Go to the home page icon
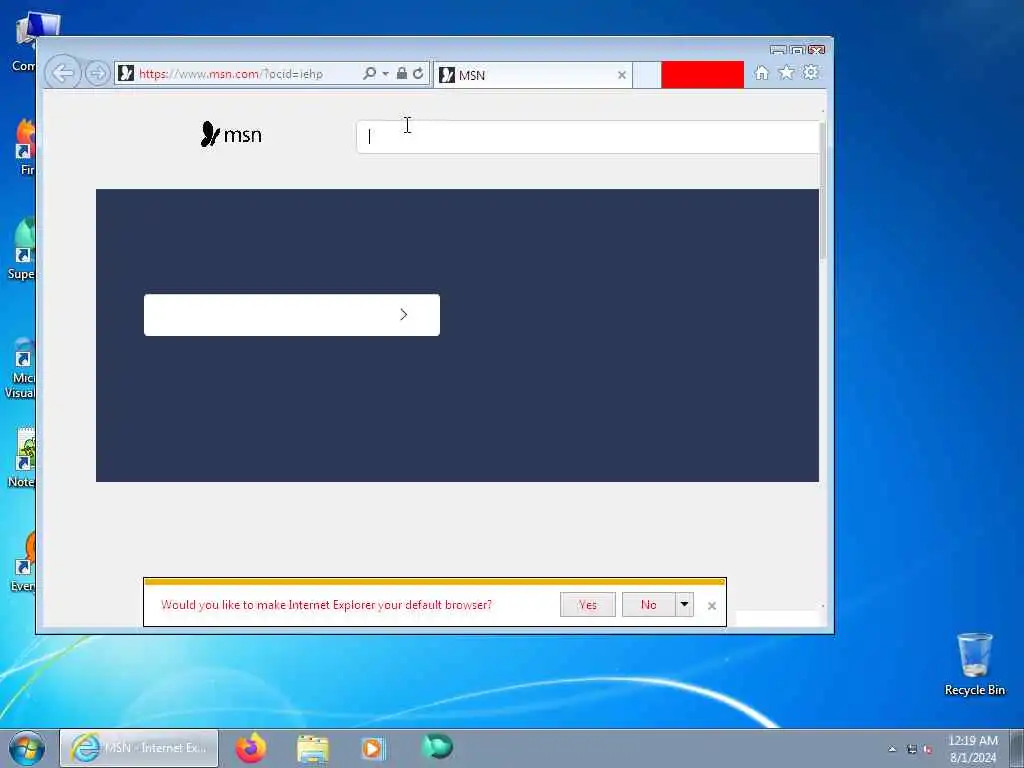Screen dimensions: 1024x768 (x=761, y=72)
